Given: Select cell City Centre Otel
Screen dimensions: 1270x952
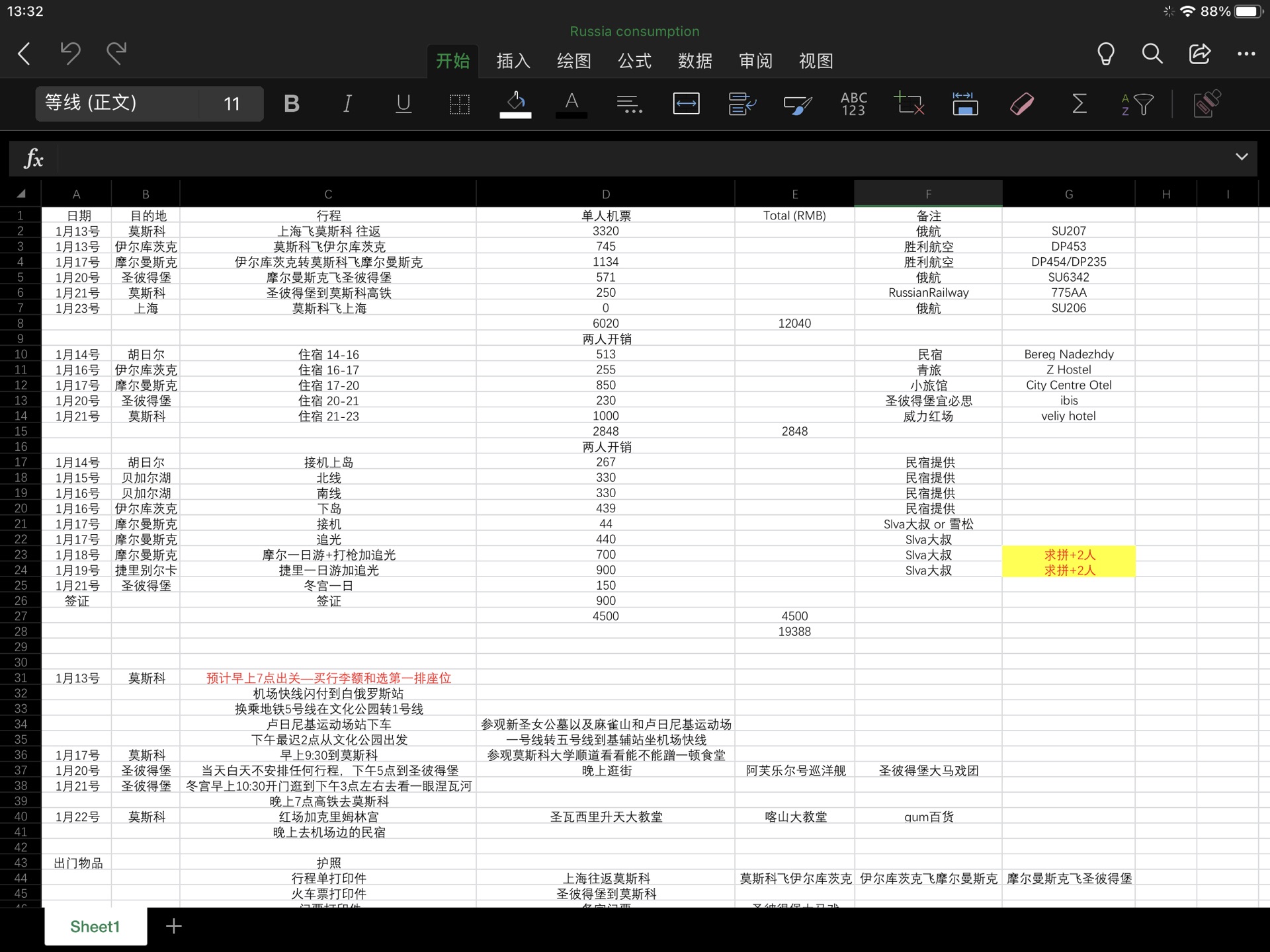Looking at the screenshot, I should [1069, 385].
